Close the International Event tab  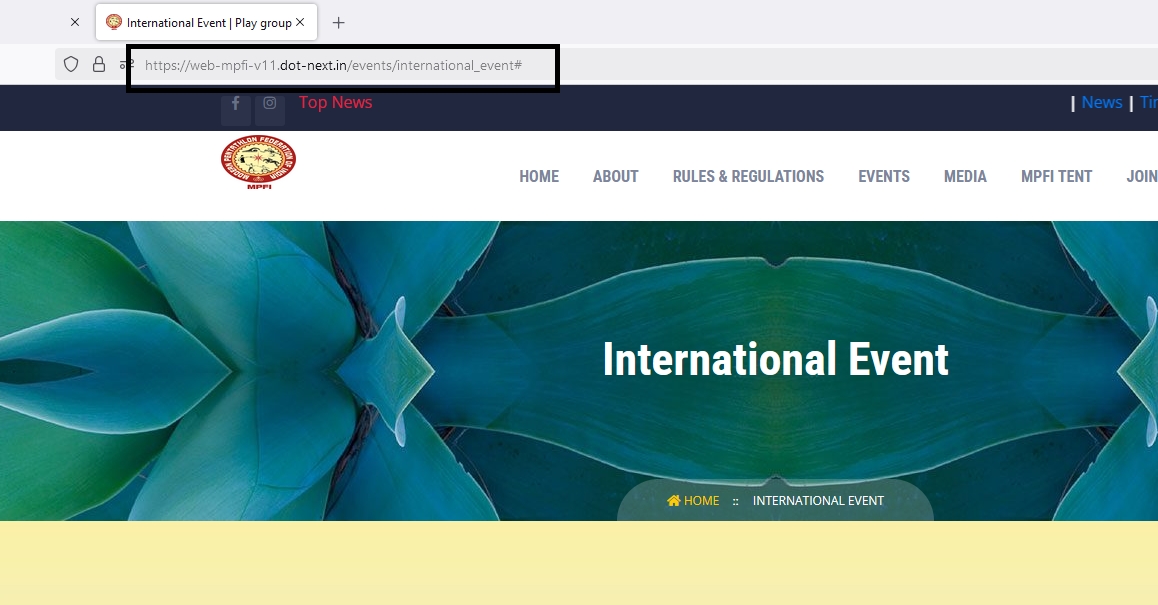click(x=300, y=22)
